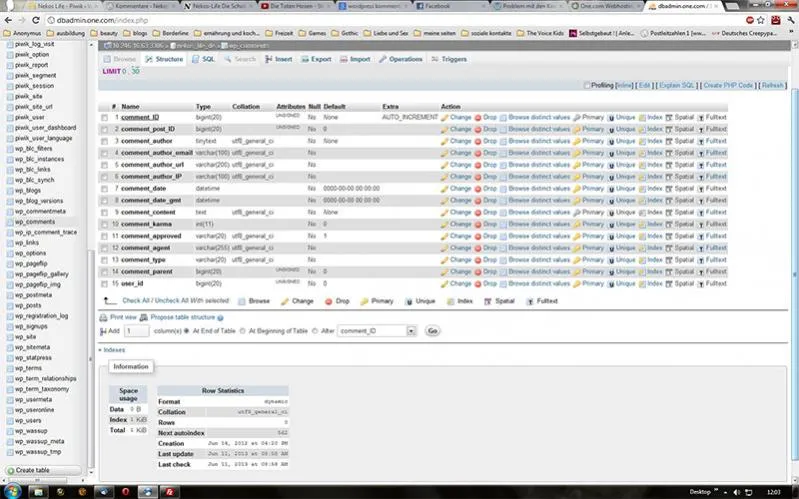The height and width of the screenshot is (499, 799).
Task: Open the Insert tab
Action: [279, 60]
